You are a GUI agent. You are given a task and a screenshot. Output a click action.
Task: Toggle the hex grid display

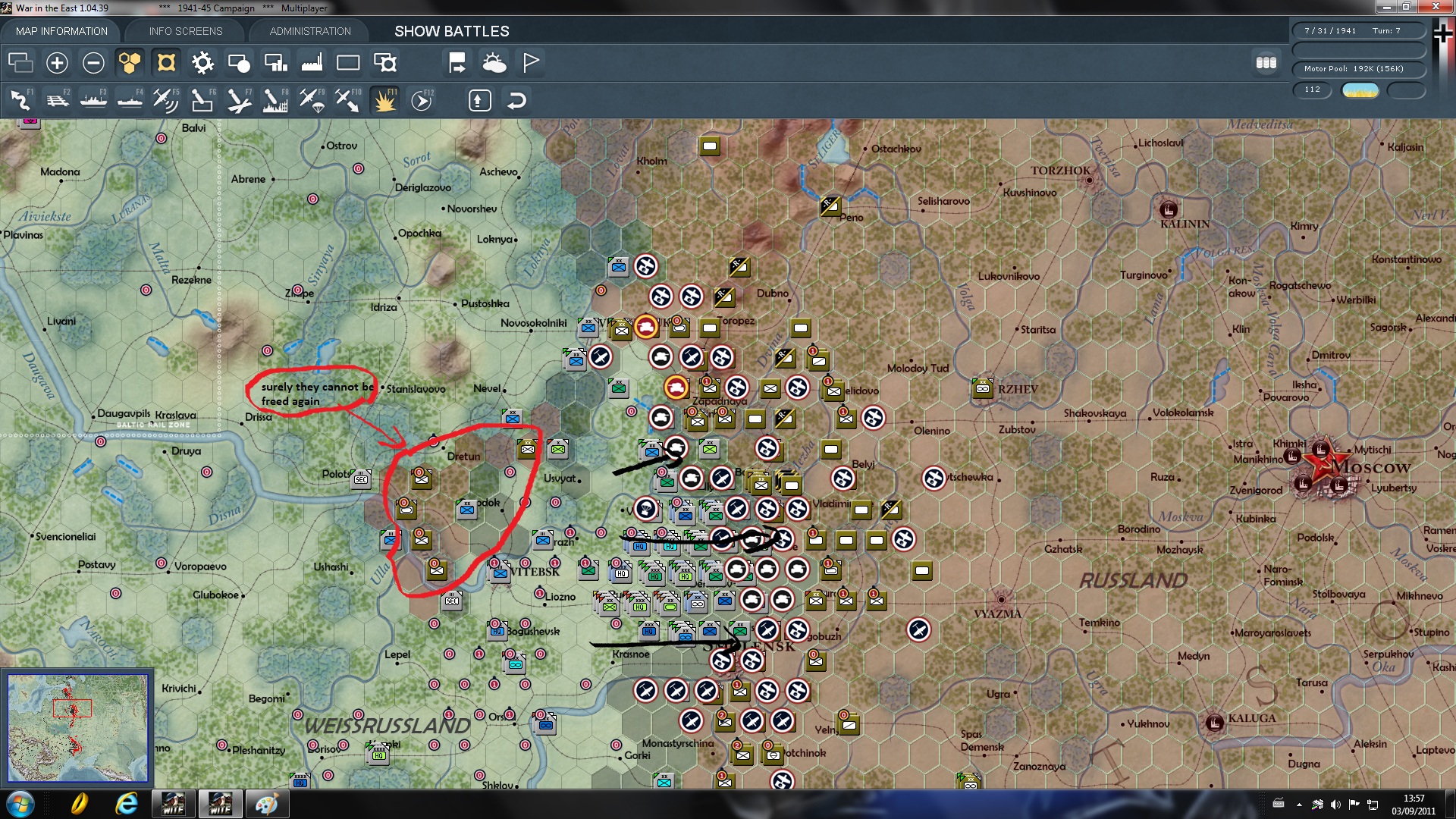[130, 62]
